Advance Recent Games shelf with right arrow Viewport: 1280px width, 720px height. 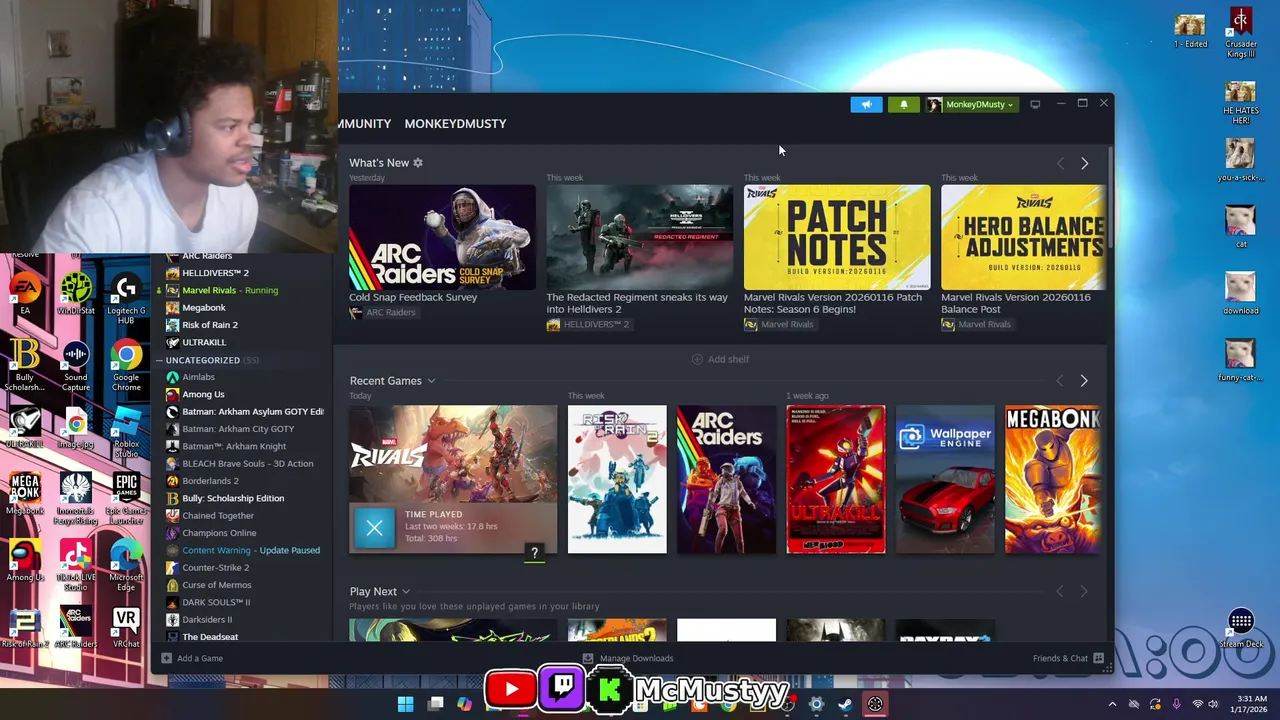[x=1084, y=381]
